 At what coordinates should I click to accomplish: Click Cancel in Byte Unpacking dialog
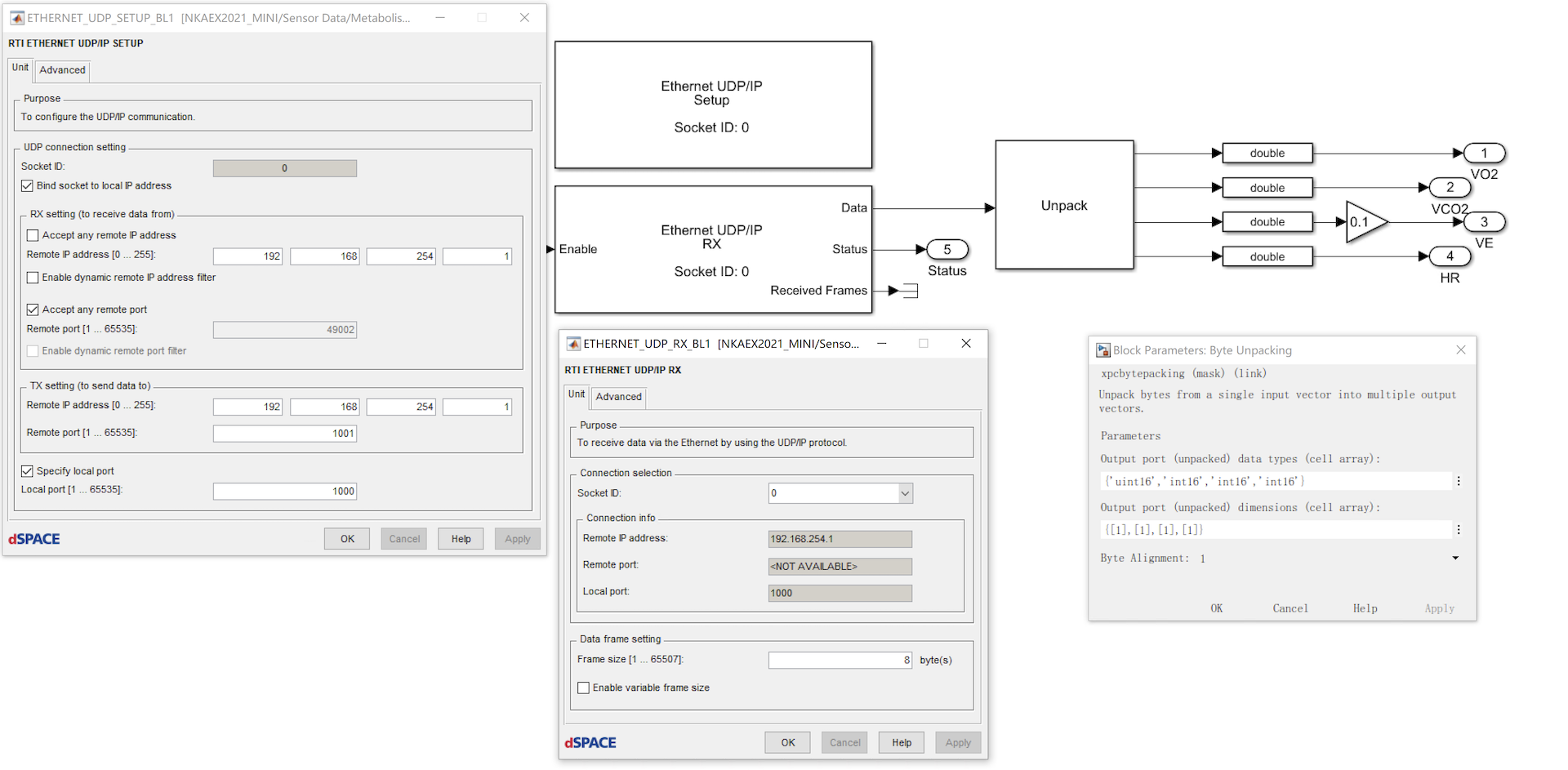tap(1290, 608)
